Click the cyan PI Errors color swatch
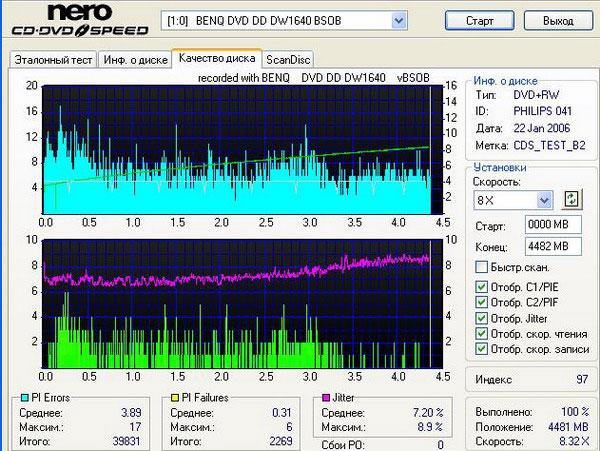 (x=24, y=398)
